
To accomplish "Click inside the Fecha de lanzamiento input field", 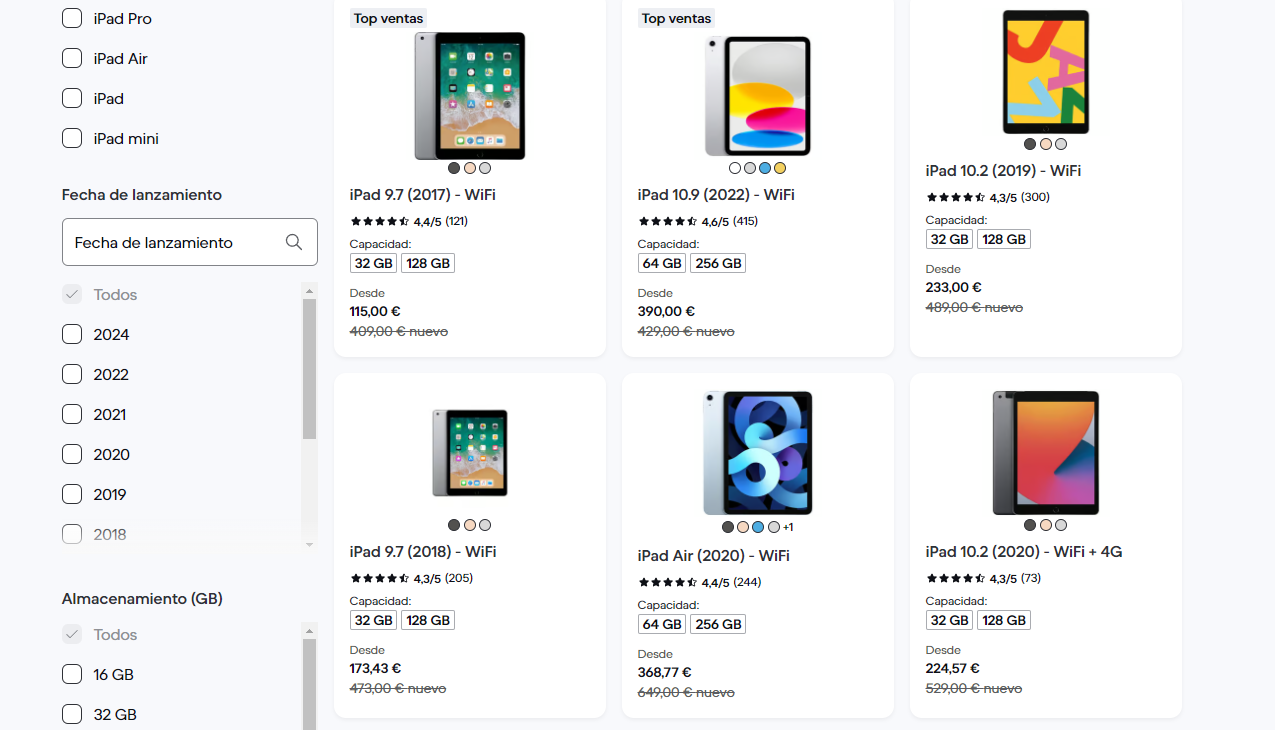I will [x=170, y=242].
